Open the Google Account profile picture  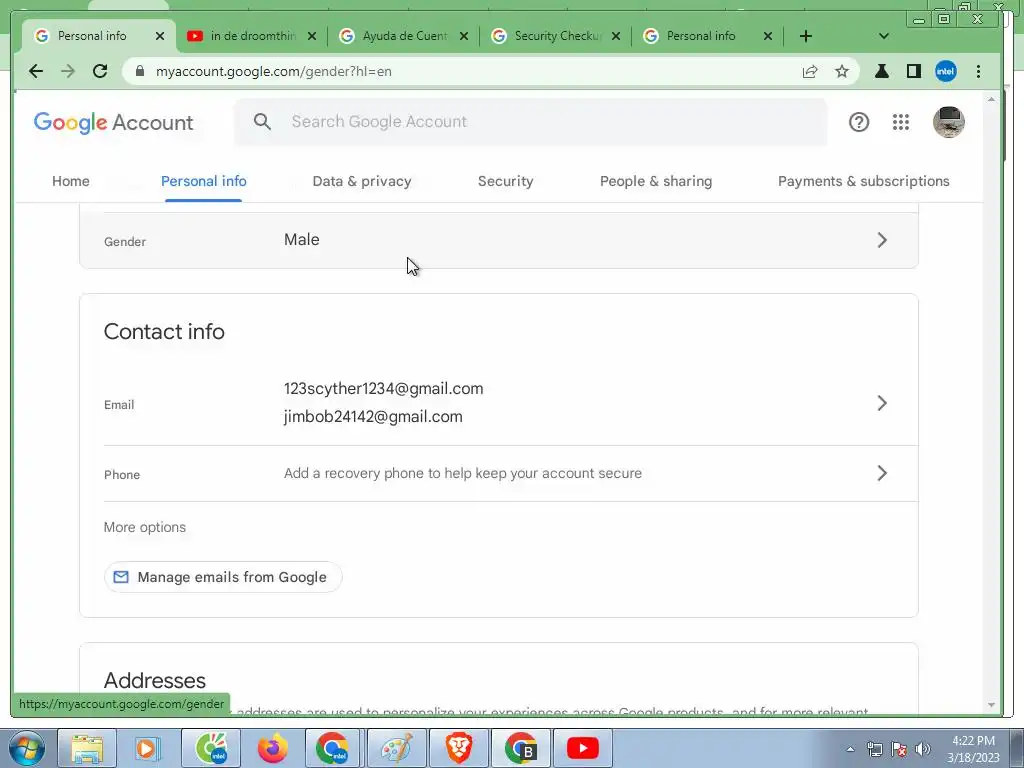(x=948, y=122)
